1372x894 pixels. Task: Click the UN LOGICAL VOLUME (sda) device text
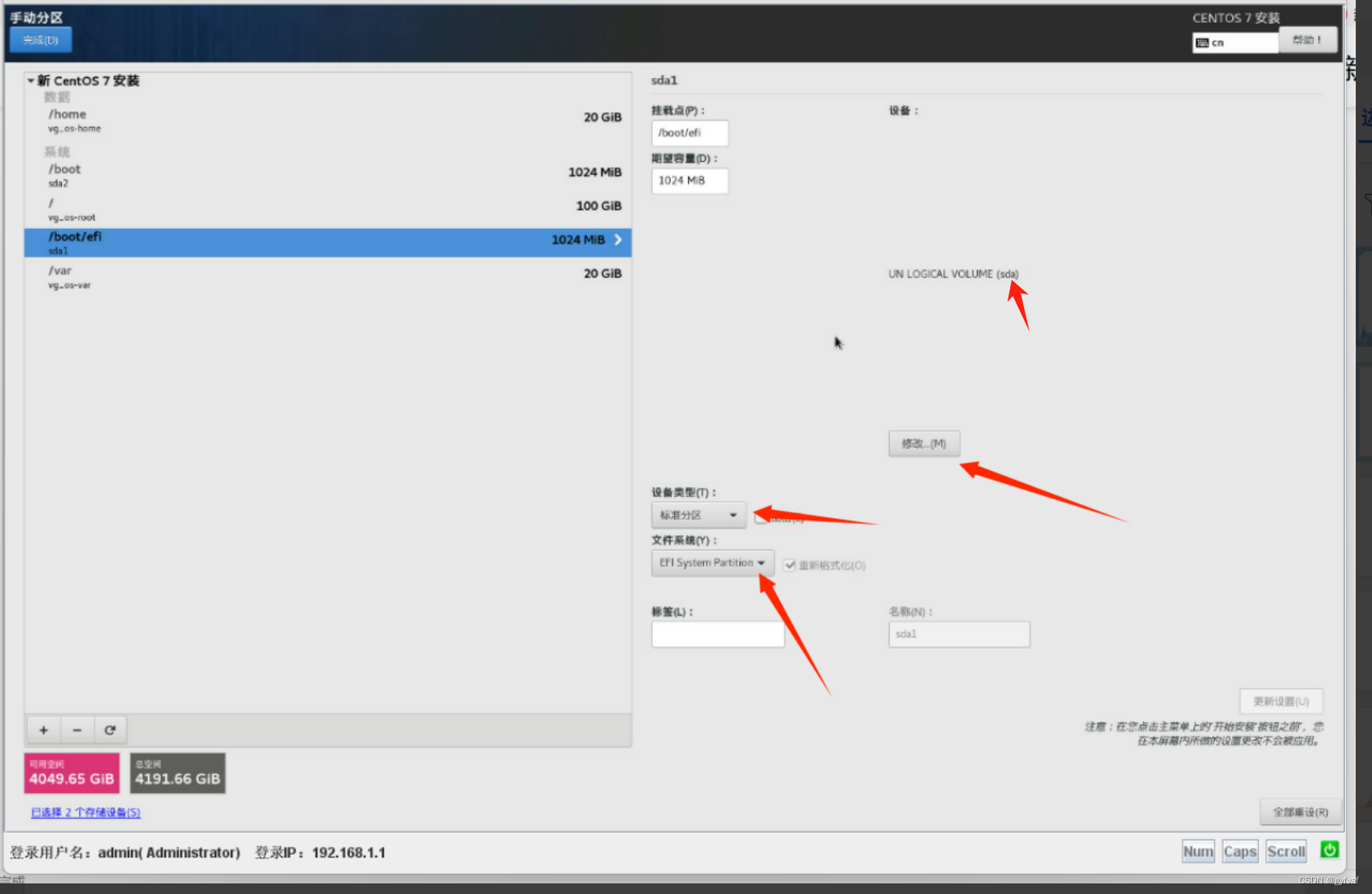tap(953, 274)
